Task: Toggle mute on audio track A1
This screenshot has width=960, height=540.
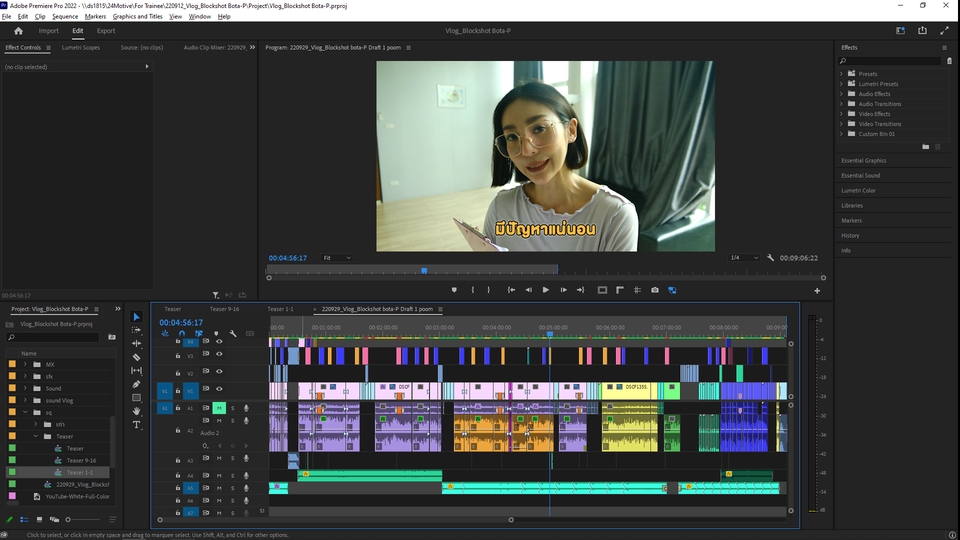Action: click(219, 408)
